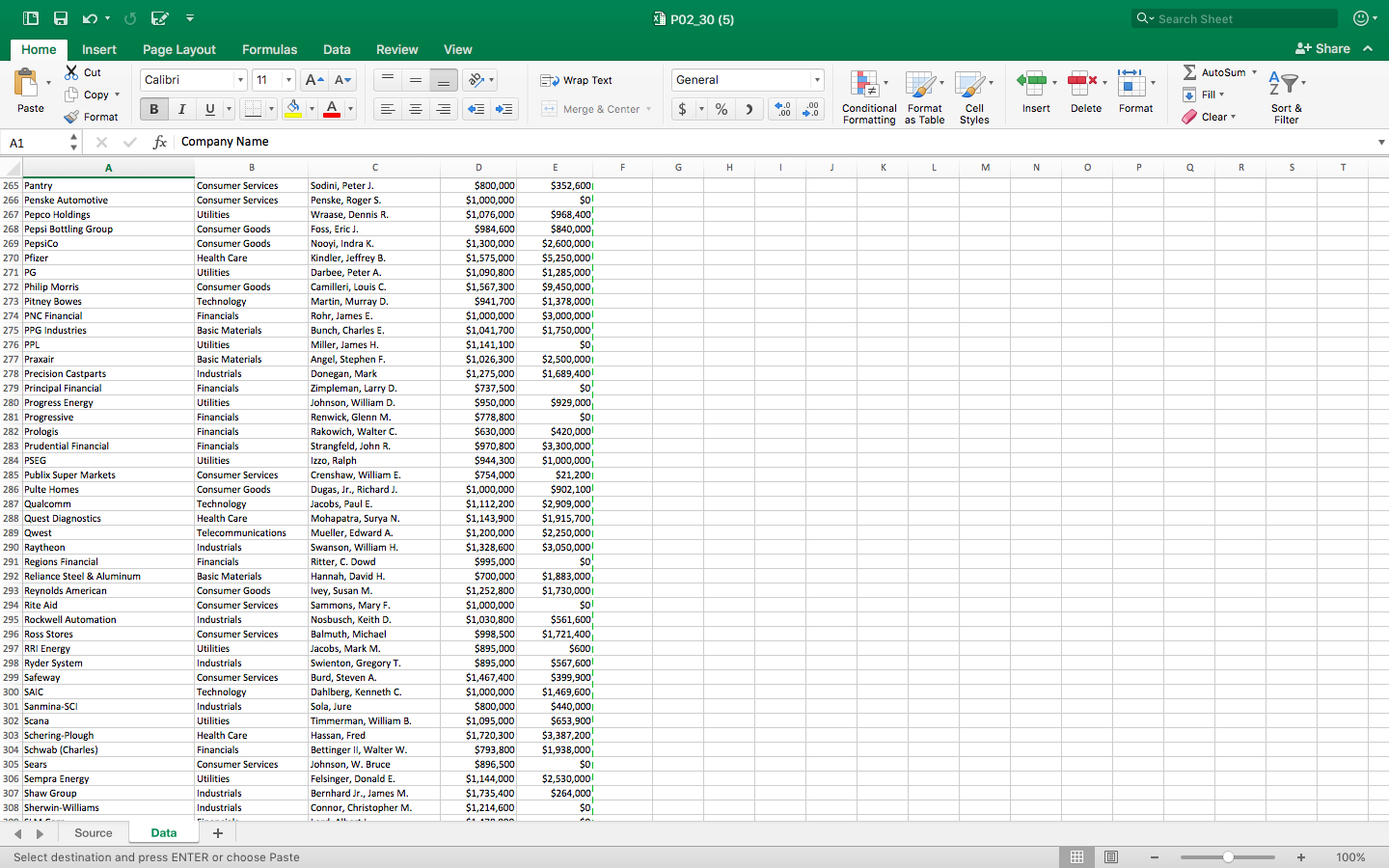Expand the Fill dropdown
Screen dimensions: 1389x868
tap(1221, 95)
